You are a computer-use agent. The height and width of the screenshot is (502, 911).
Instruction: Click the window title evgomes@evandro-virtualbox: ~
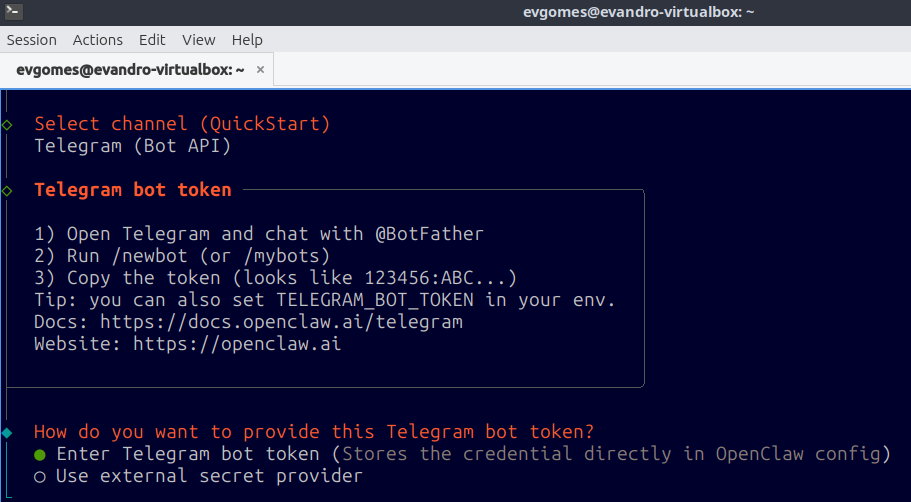point(639,12)
